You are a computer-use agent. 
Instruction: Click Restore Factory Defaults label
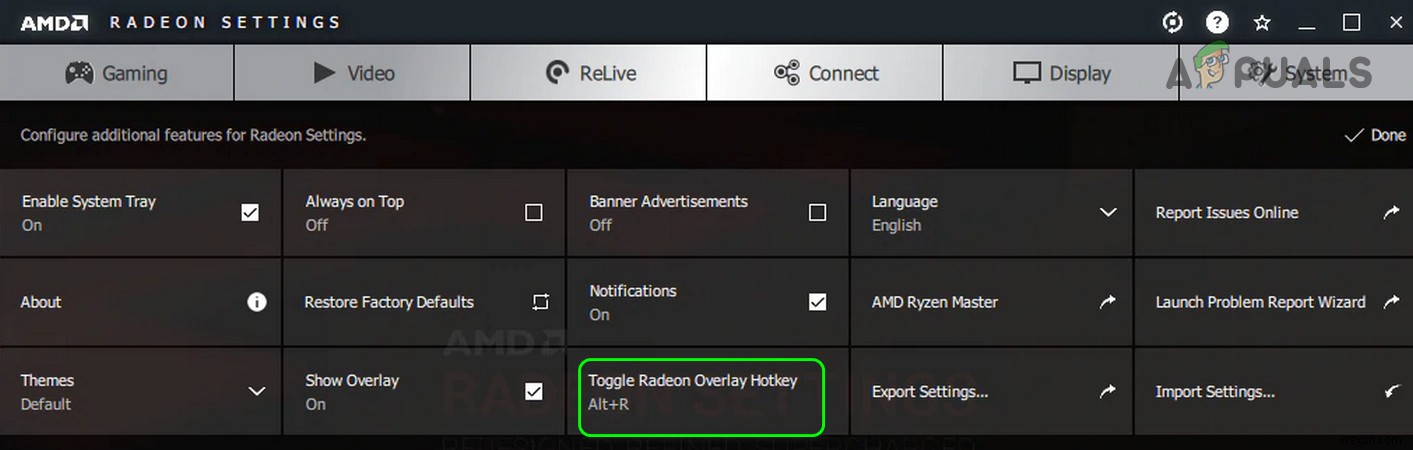pyautogui.click(x=389, y=302)
